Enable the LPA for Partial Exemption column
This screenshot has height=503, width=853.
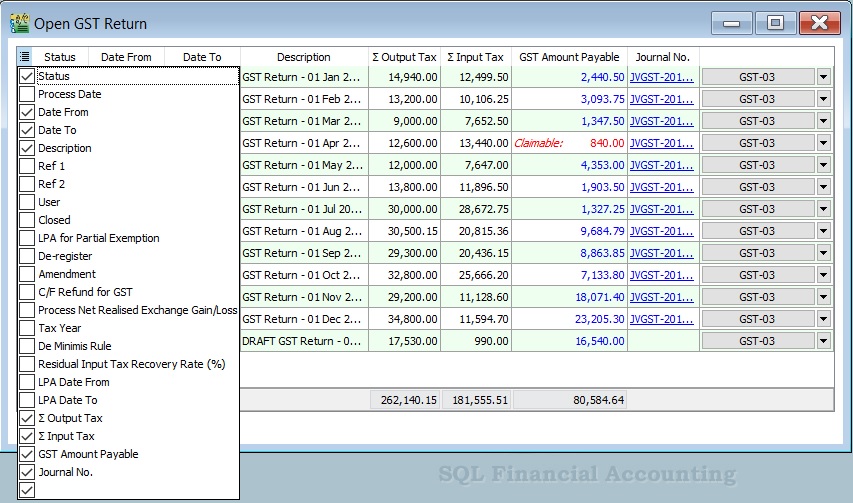27,238
